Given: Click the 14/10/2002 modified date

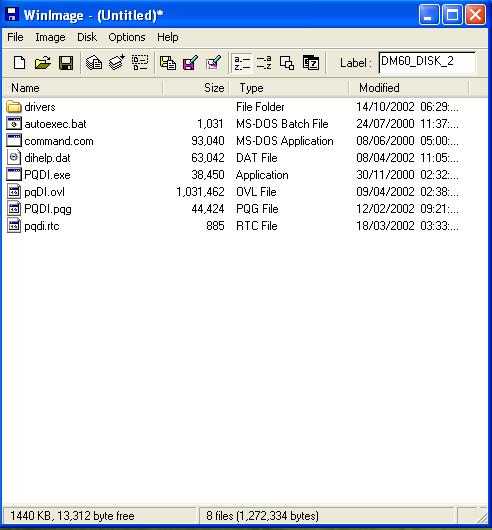Looking at the screenshot, I should (x=385, y=107).
